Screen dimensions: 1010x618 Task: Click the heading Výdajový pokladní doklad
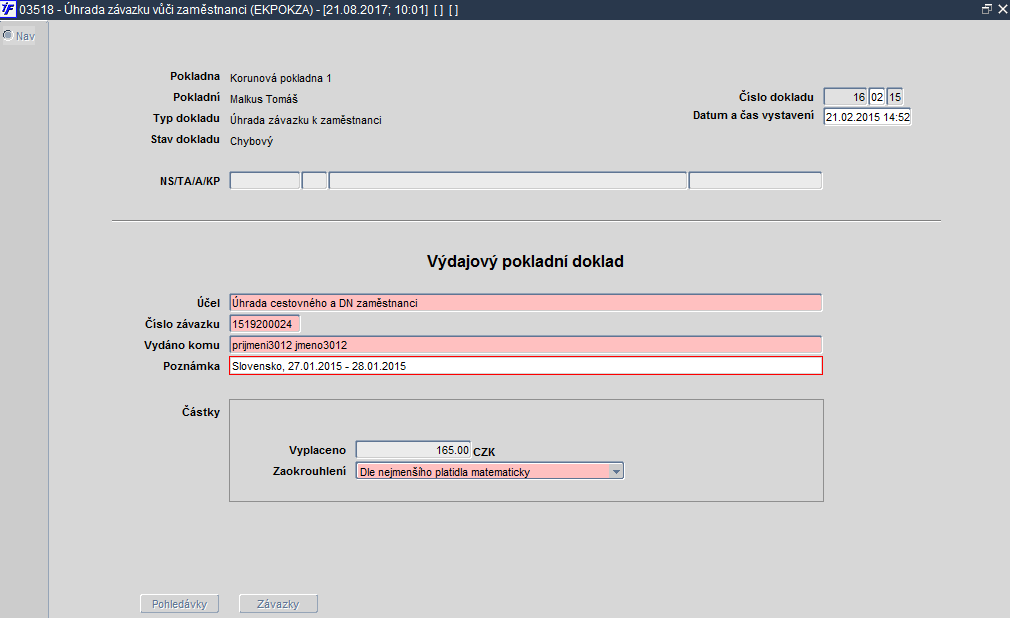click(x=526, y=261)
